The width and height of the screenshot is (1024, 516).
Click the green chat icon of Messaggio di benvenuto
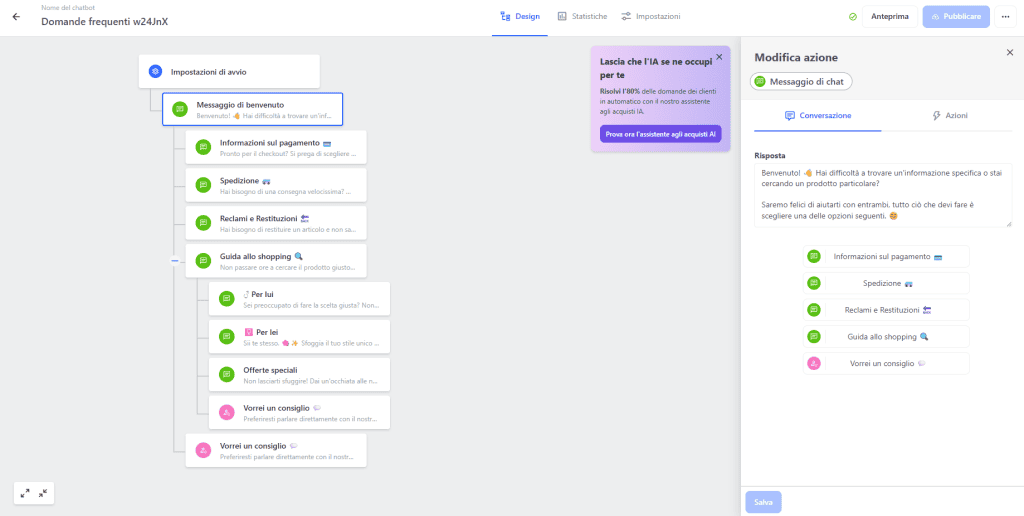(x=180, y=110)
